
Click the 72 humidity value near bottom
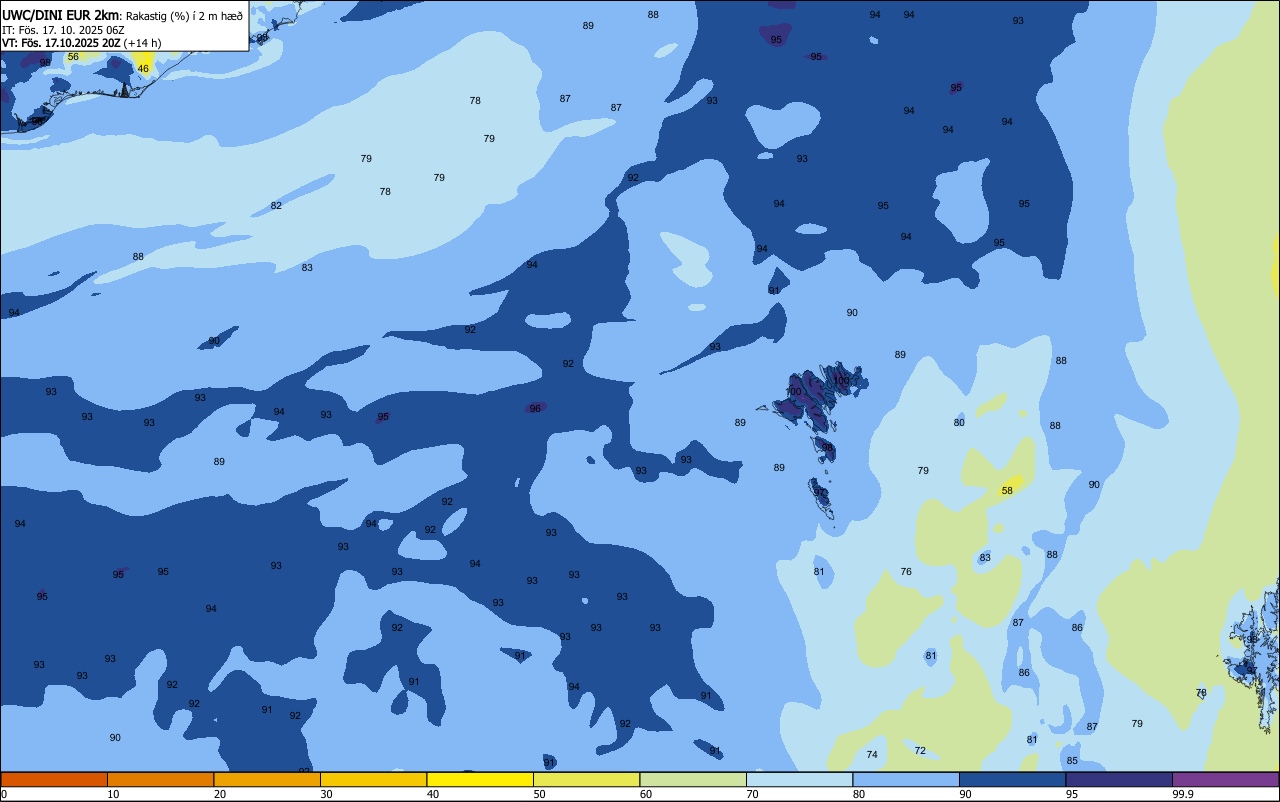[920, 750]
